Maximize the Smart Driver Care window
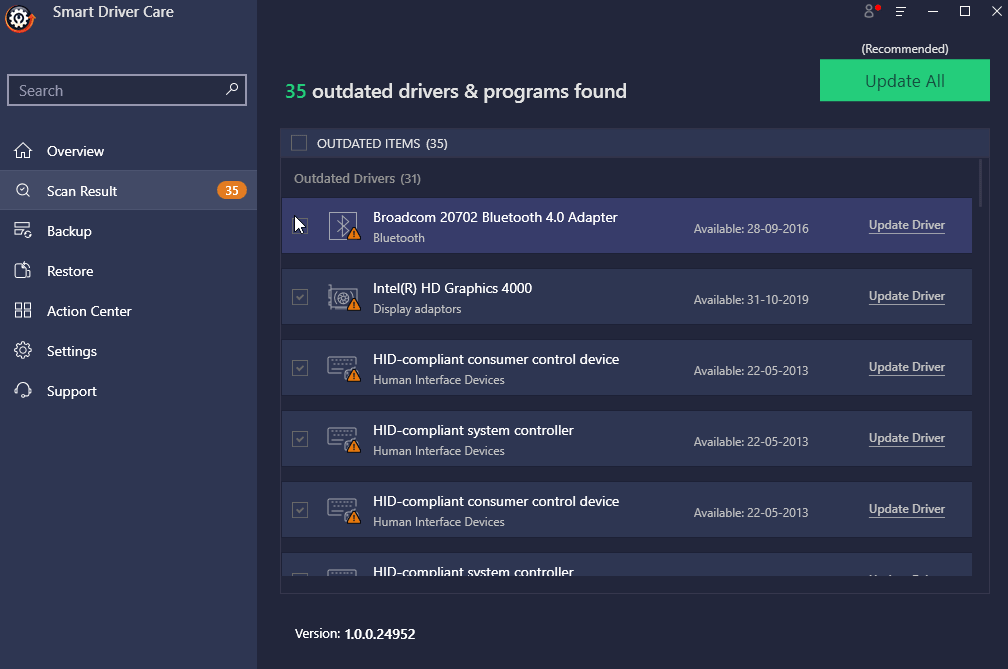This screenshot has height=669, width=1008. [965, 12]
